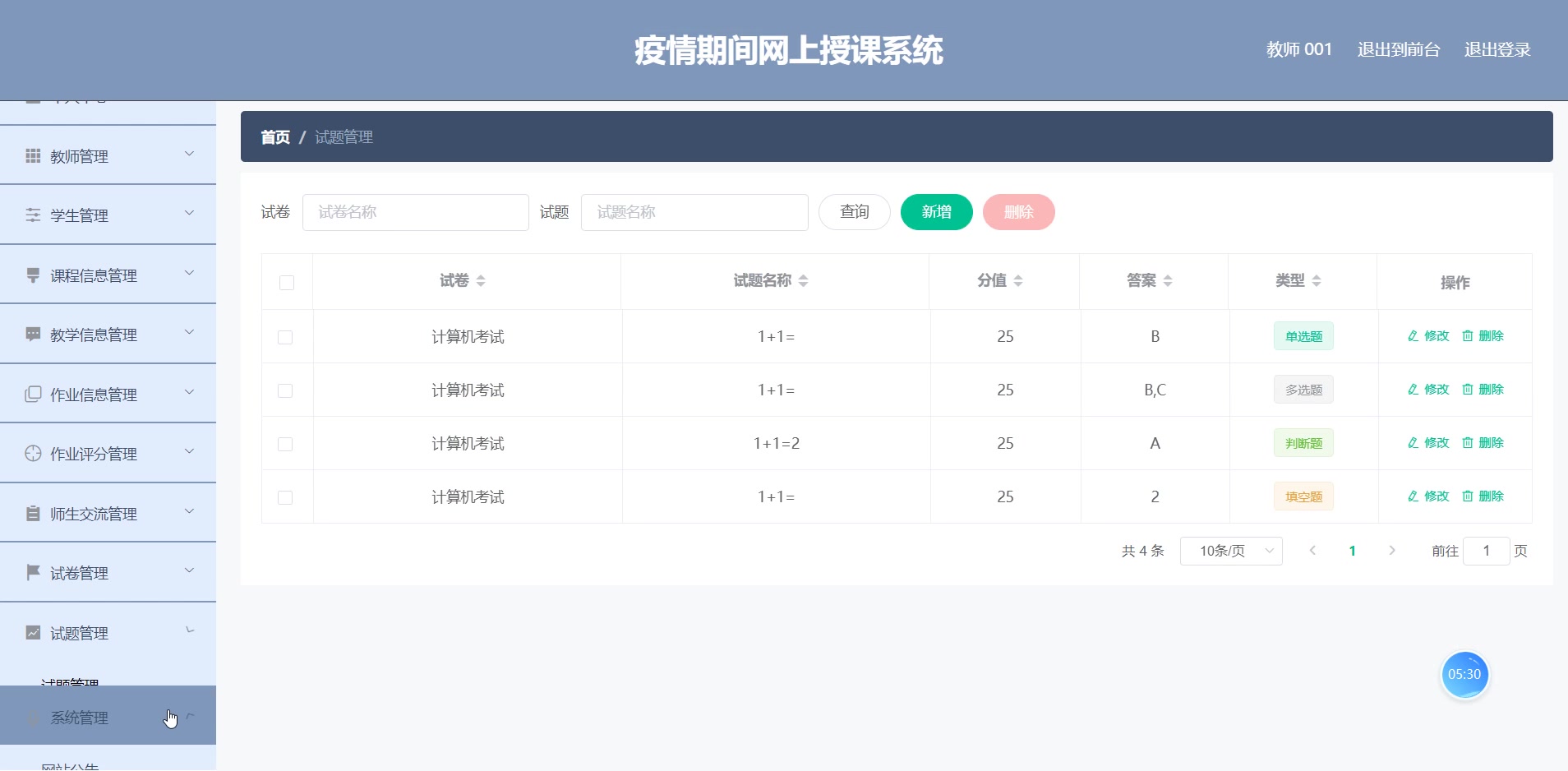Click the 师生交流管理 clipboard icon
The height and width of the screenshot is (771, 1568).
click(33, 513)
